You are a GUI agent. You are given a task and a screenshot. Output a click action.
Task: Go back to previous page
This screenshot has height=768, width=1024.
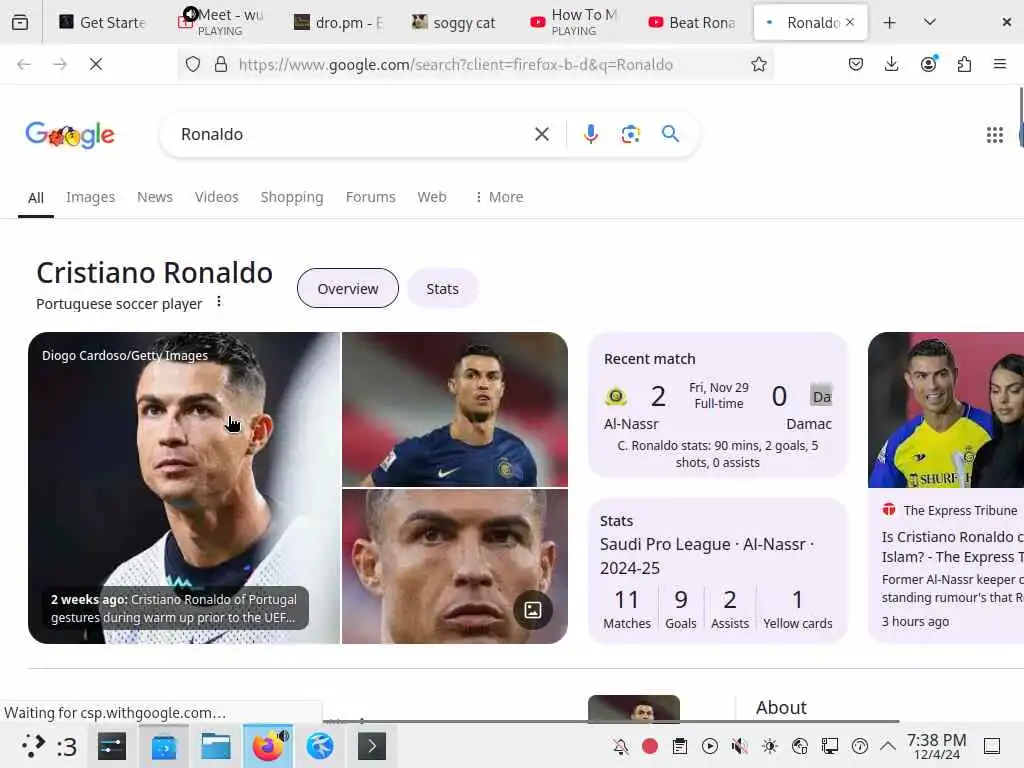(24, 64)
